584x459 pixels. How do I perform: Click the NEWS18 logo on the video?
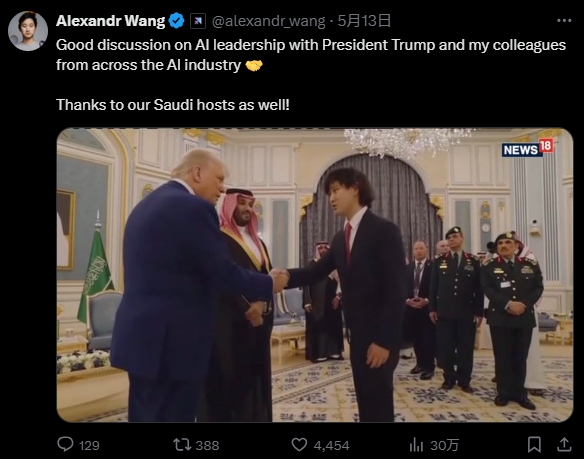point(527,148)
